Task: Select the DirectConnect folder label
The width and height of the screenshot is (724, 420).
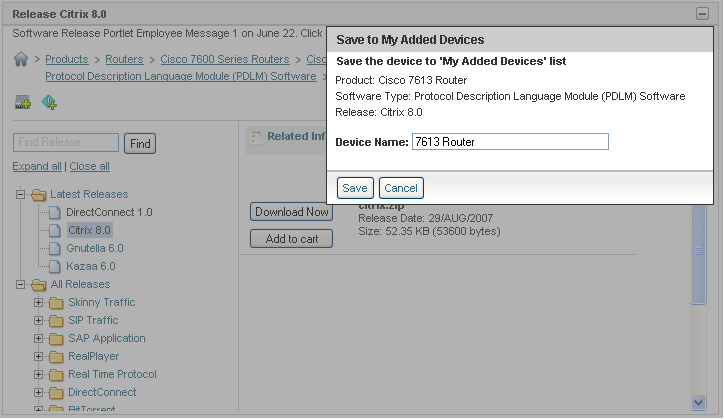Action: [102, 392]
